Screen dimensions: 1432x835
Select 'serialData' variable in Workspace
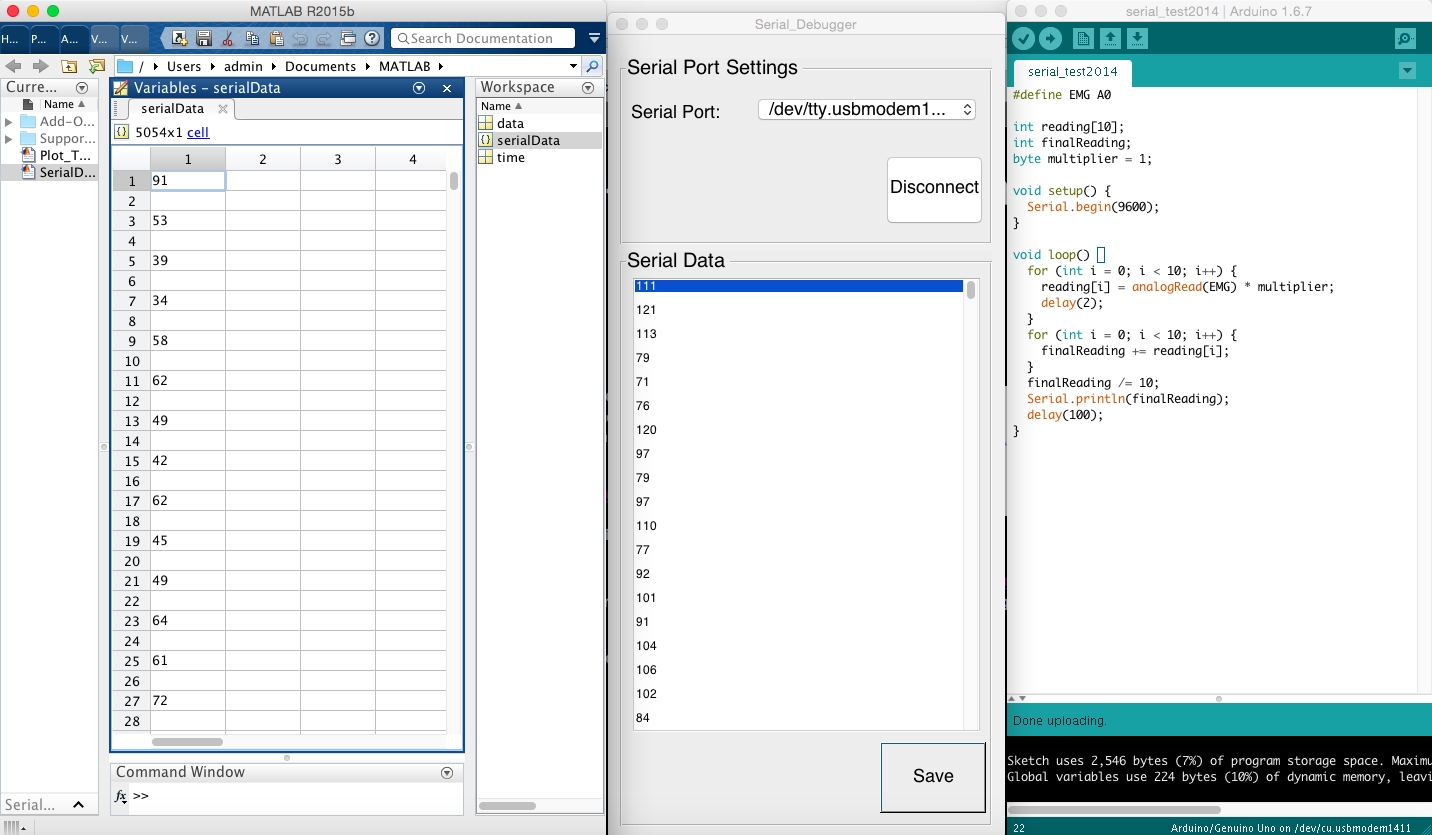pyautogui.click(x=540, y=140)
